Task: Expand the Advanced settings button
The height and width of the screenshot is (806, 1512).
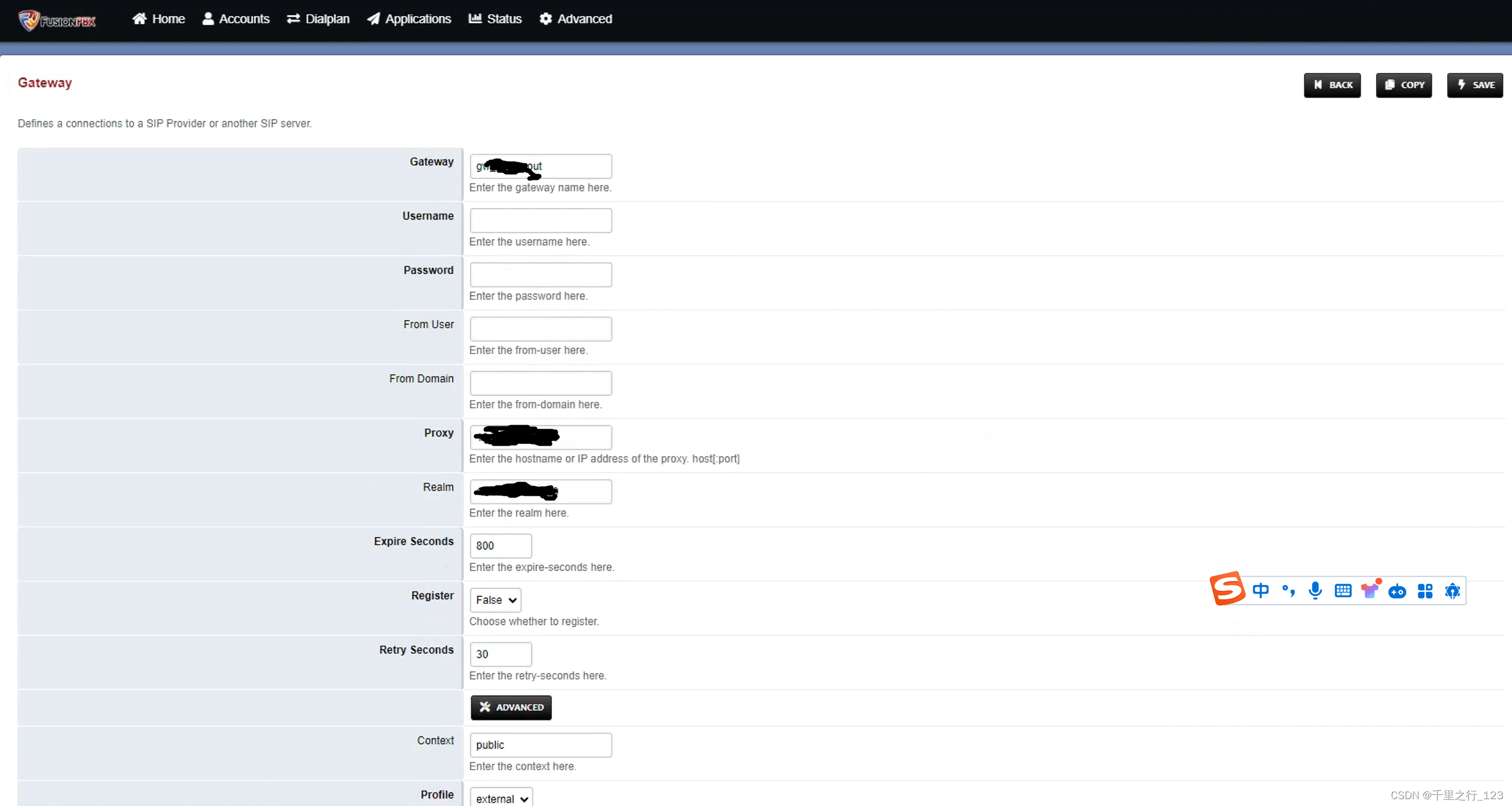Action: 510,708
